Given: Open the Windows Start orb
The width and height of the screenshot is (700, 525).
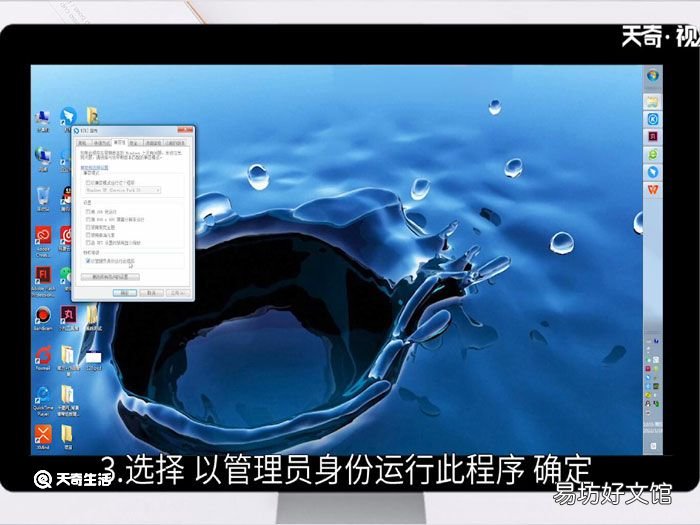Looking at the screenshot, I should point(653,76).
